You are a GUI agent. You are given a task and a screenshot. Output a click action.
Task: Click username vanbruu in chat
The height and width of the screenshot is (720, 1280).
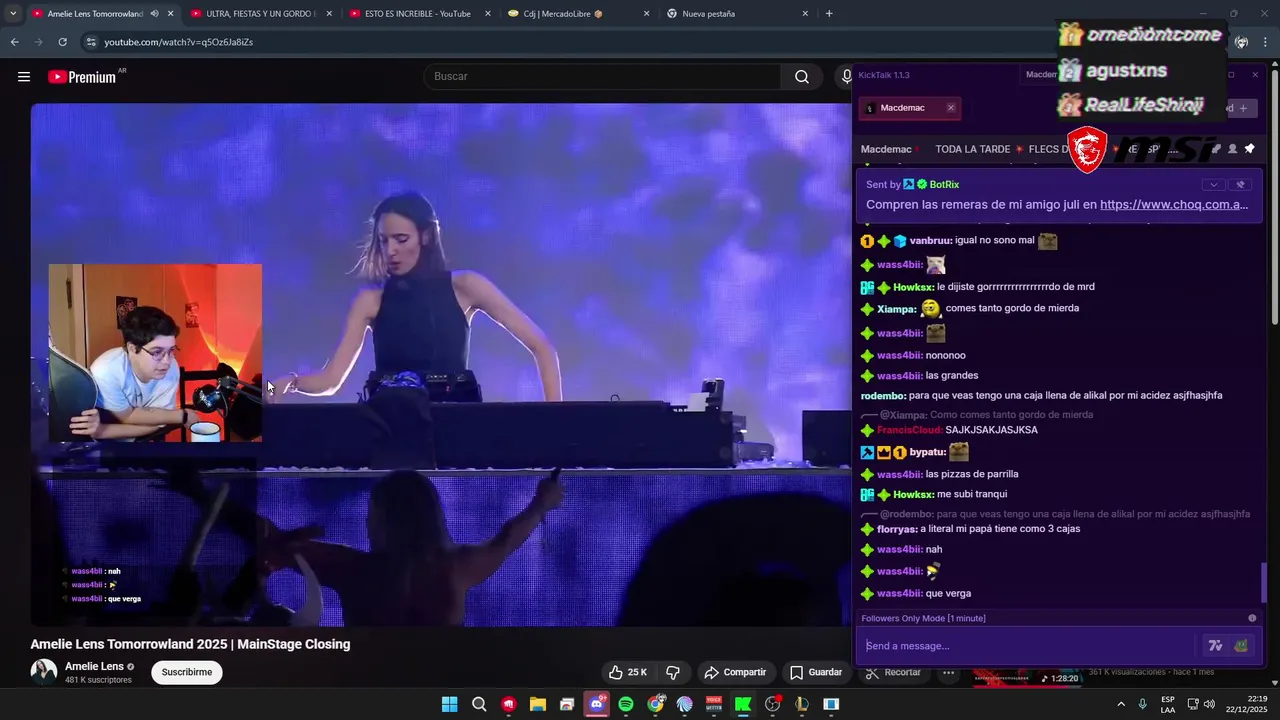click(930, 241)
